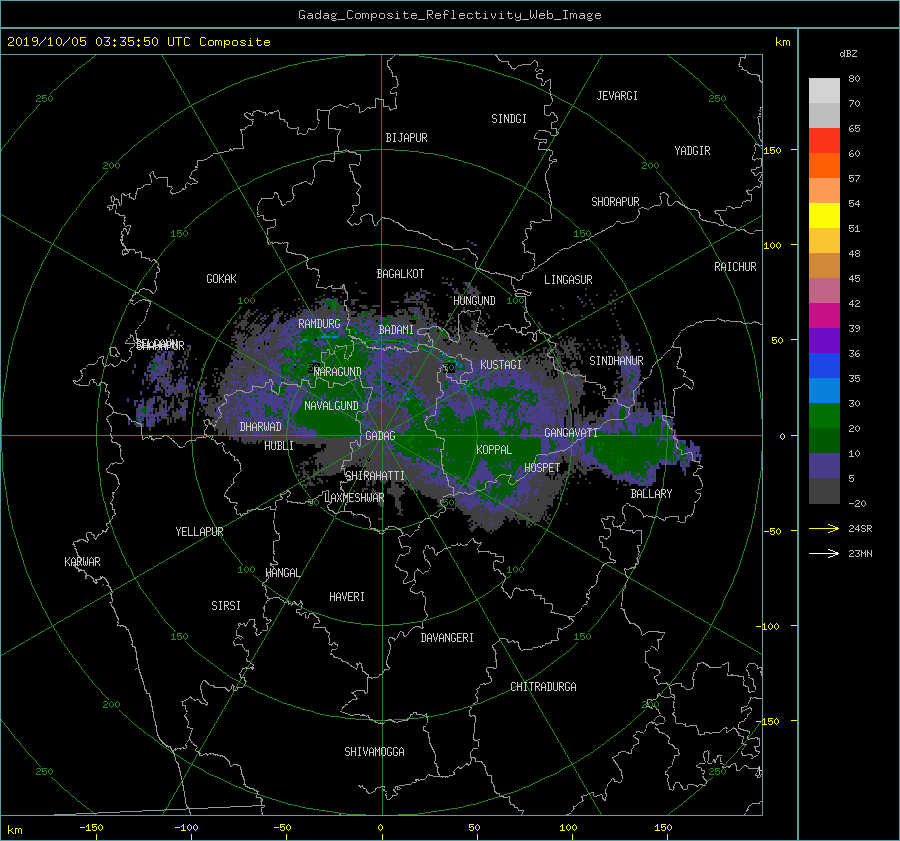
Task: Click the blue 35 dBZ legend swatch
Action: pyautogui.click(x=824, y=365)
